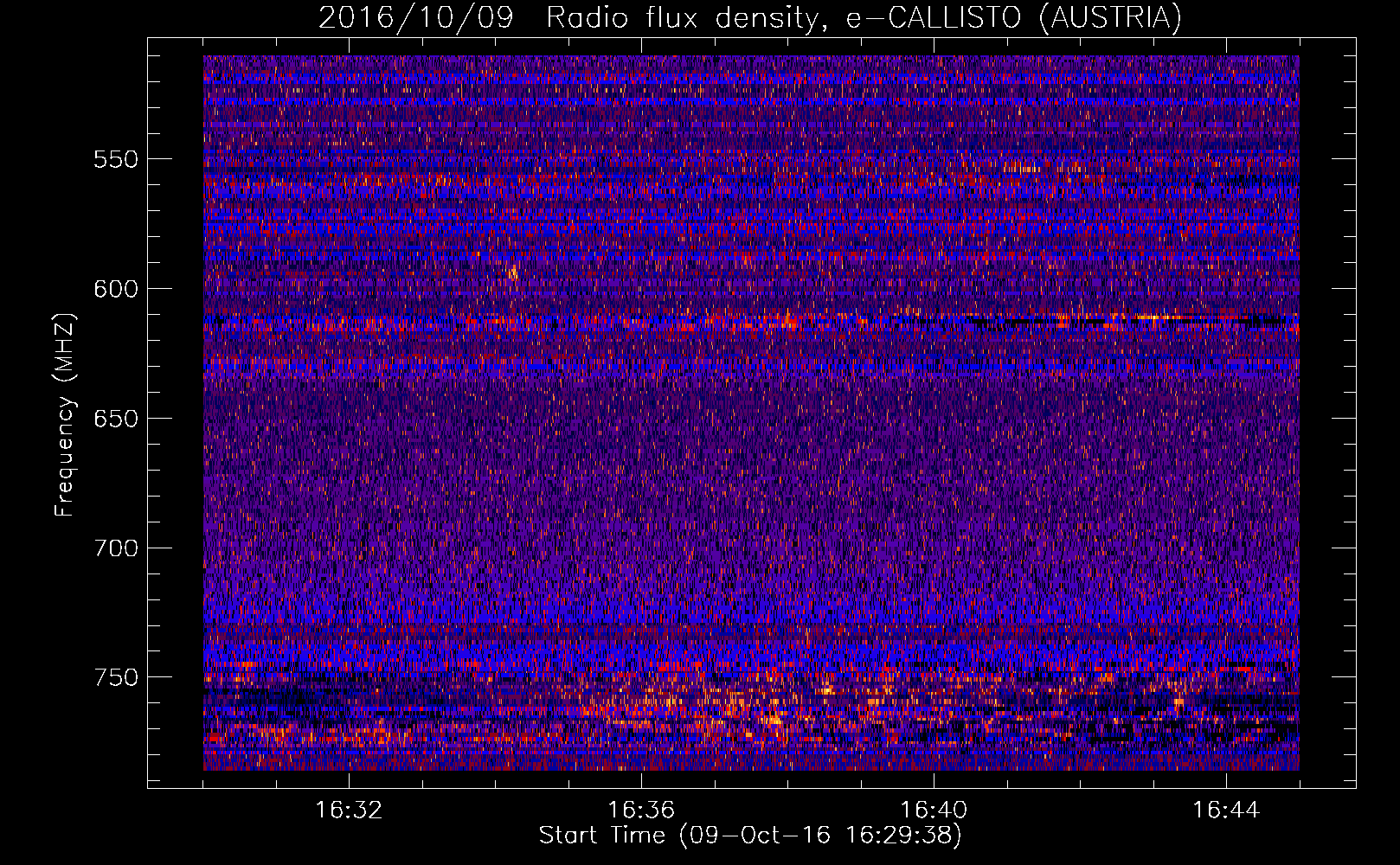Screen dimensions: 1400x865
Task: Click the 16:40 time tick label
Action: [x=934, y=811]
